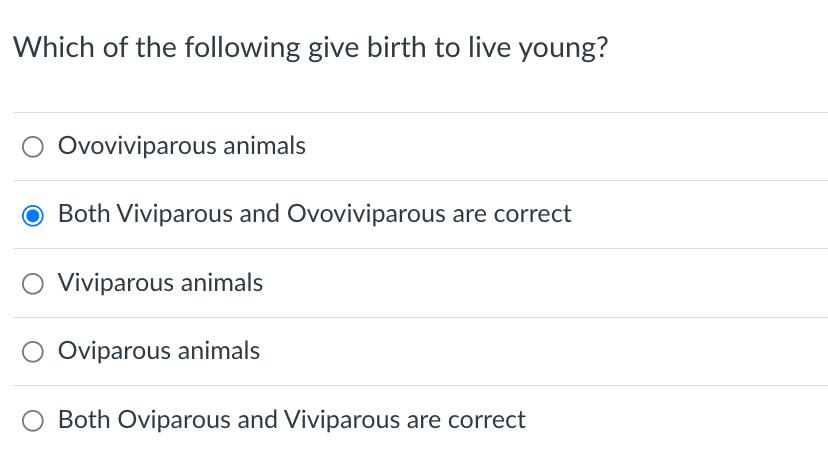Image resolution: width=828 pixels, height=466 pixels.
Task: Select the Ovoviviparous animals radio button
Action: pos(33,146)
